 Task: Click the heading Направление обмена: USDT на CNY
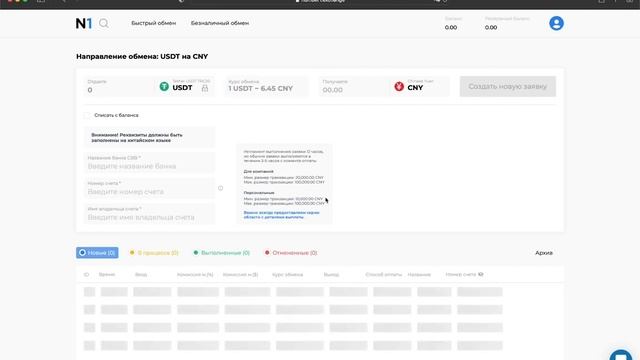[x=142, y=56]
